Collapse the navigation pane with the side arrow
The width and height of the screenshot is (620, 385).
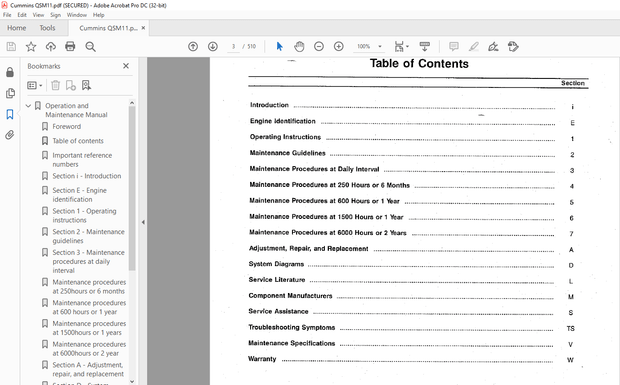tap(143, 222)
